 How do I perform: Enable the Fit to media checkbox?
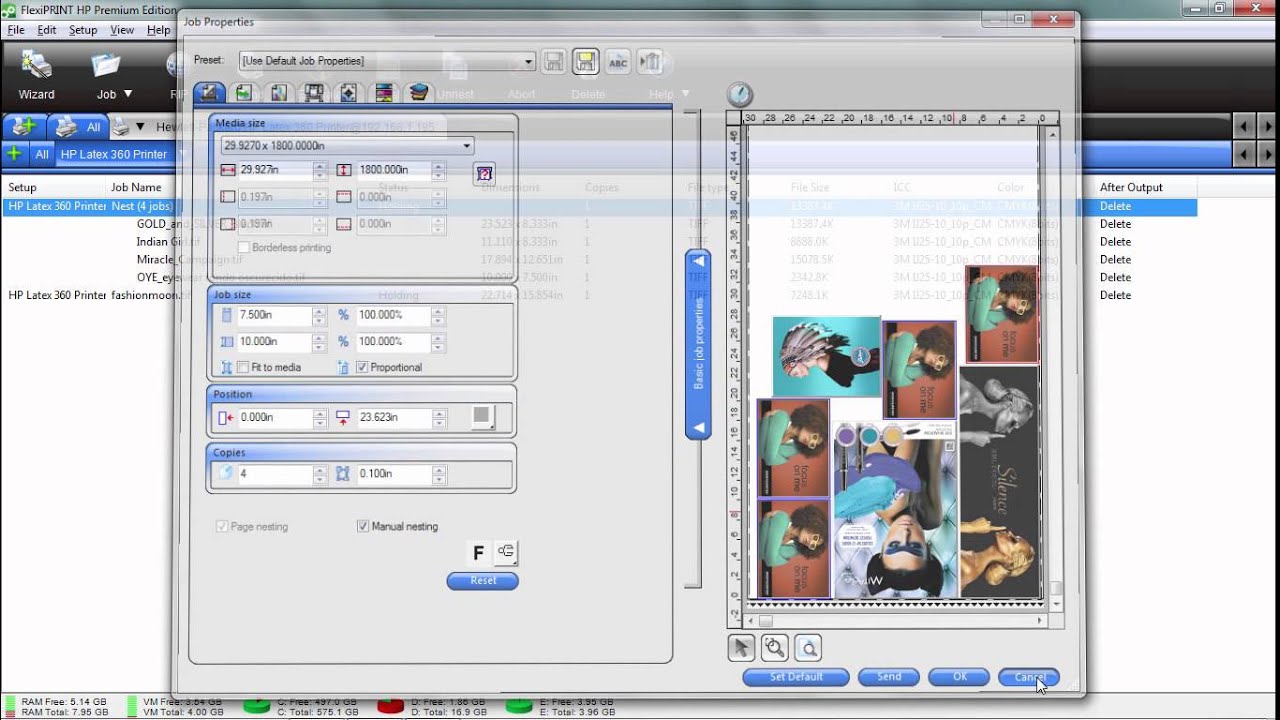[x=243, y=368]
